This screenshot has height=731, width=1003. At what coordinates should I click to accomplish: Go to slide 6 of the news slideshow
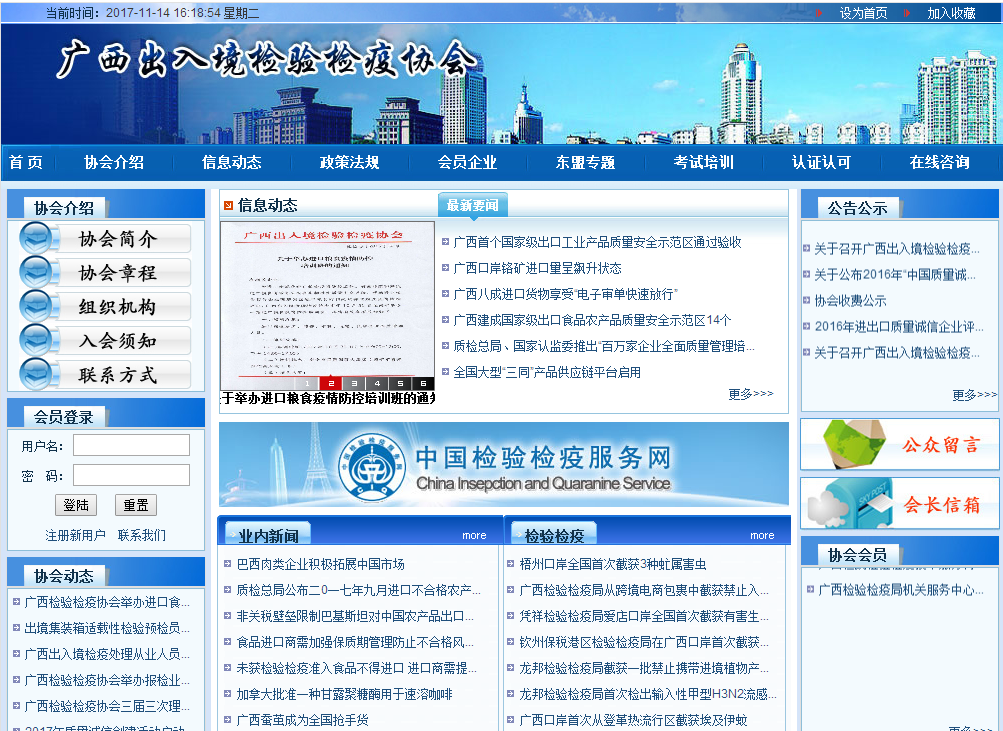(x=423, y=383)
